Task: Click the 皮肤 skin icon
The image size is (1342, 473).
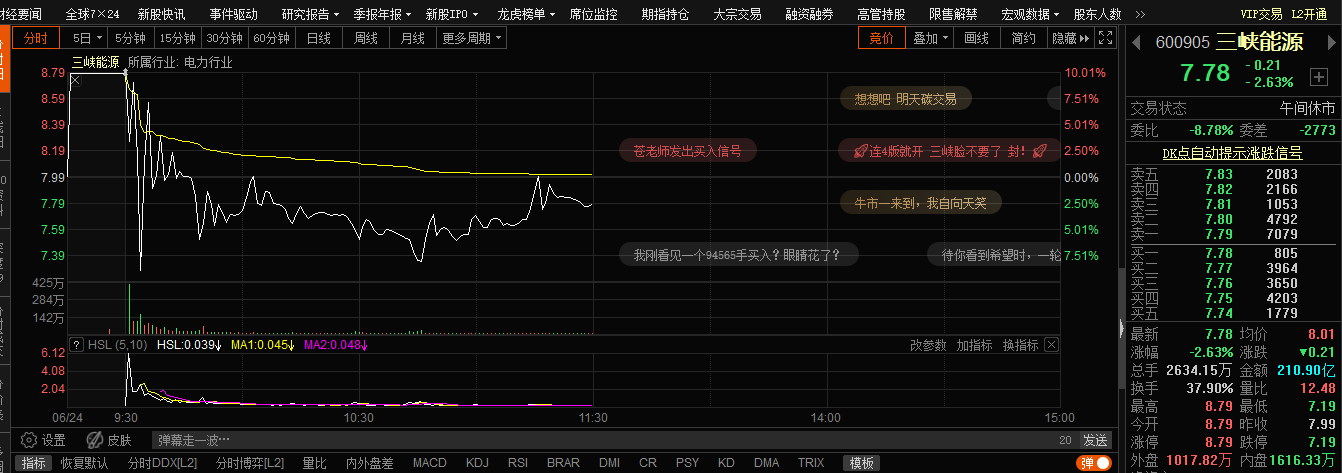Action: [x=96, y=440]
